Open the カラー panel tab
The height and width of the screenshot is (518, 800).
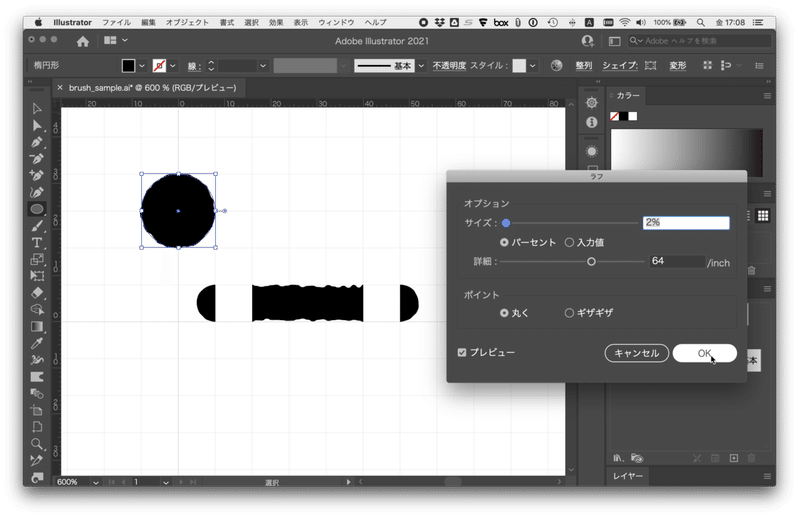(628, 95)
